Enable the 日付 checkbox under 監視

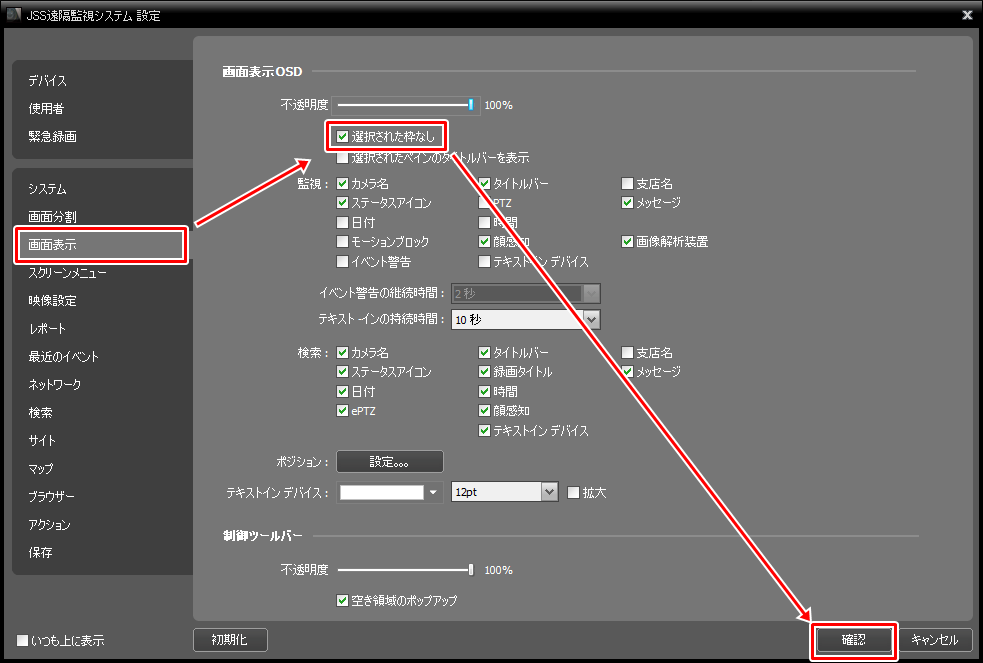pos(342,222)
